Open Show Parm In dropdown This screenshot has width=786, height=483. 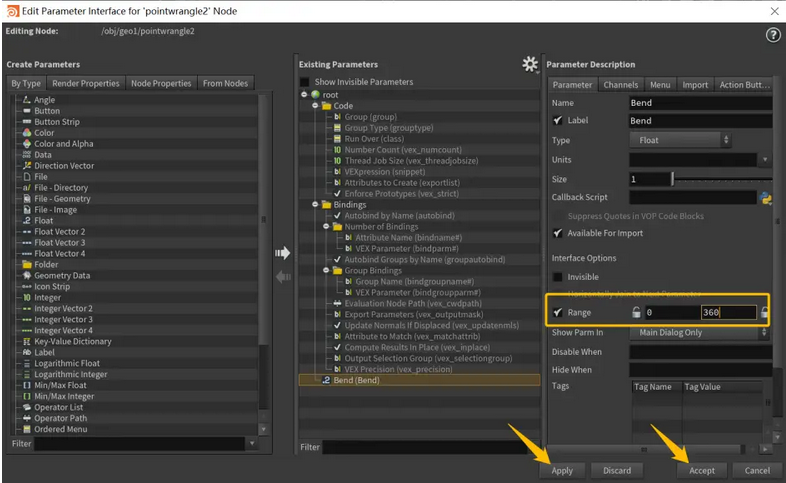[x=700, y=333]
